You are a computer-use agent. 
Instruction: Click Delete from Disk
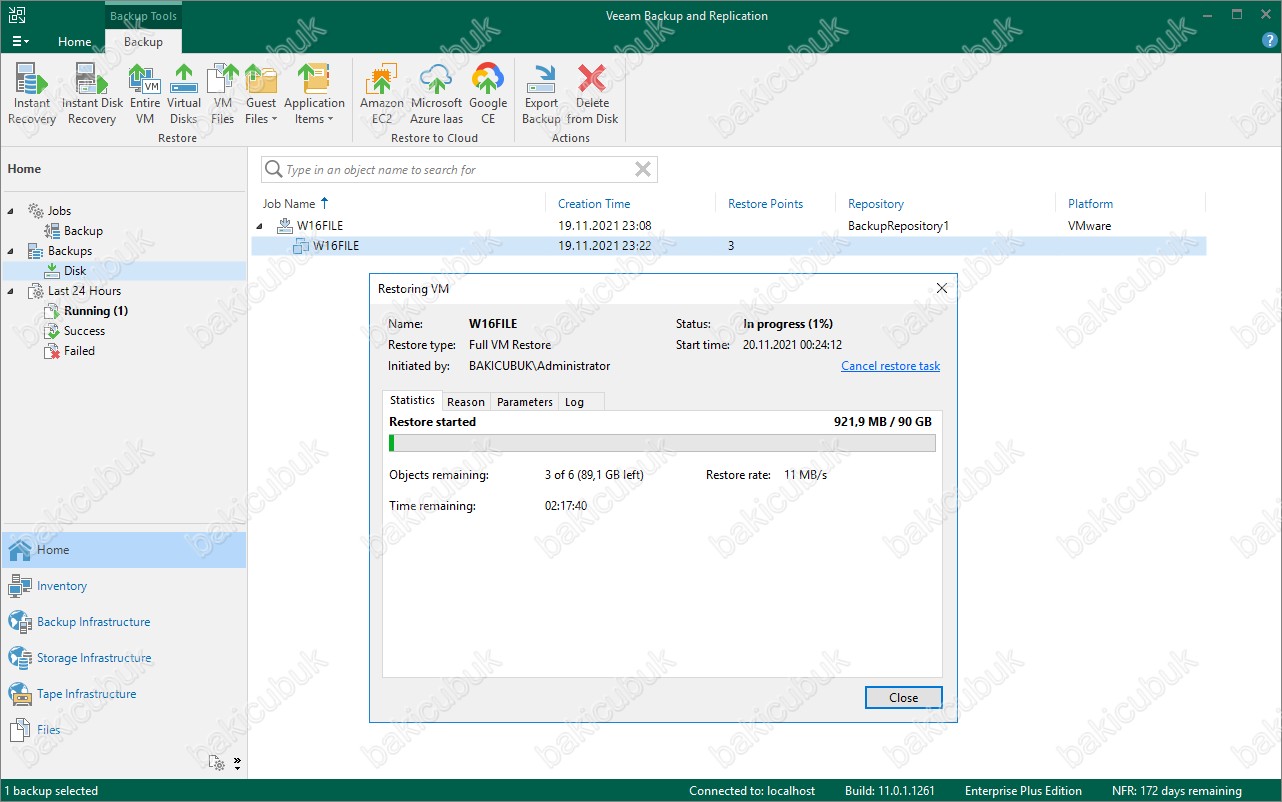pyautogui.click(x=593, y=95)
